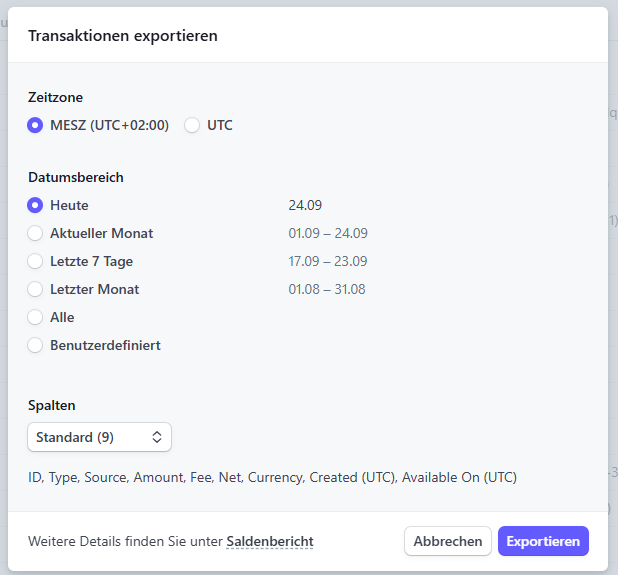Select Aktueller Monat as date range
The image size is (618, 575).
[36, 233]
